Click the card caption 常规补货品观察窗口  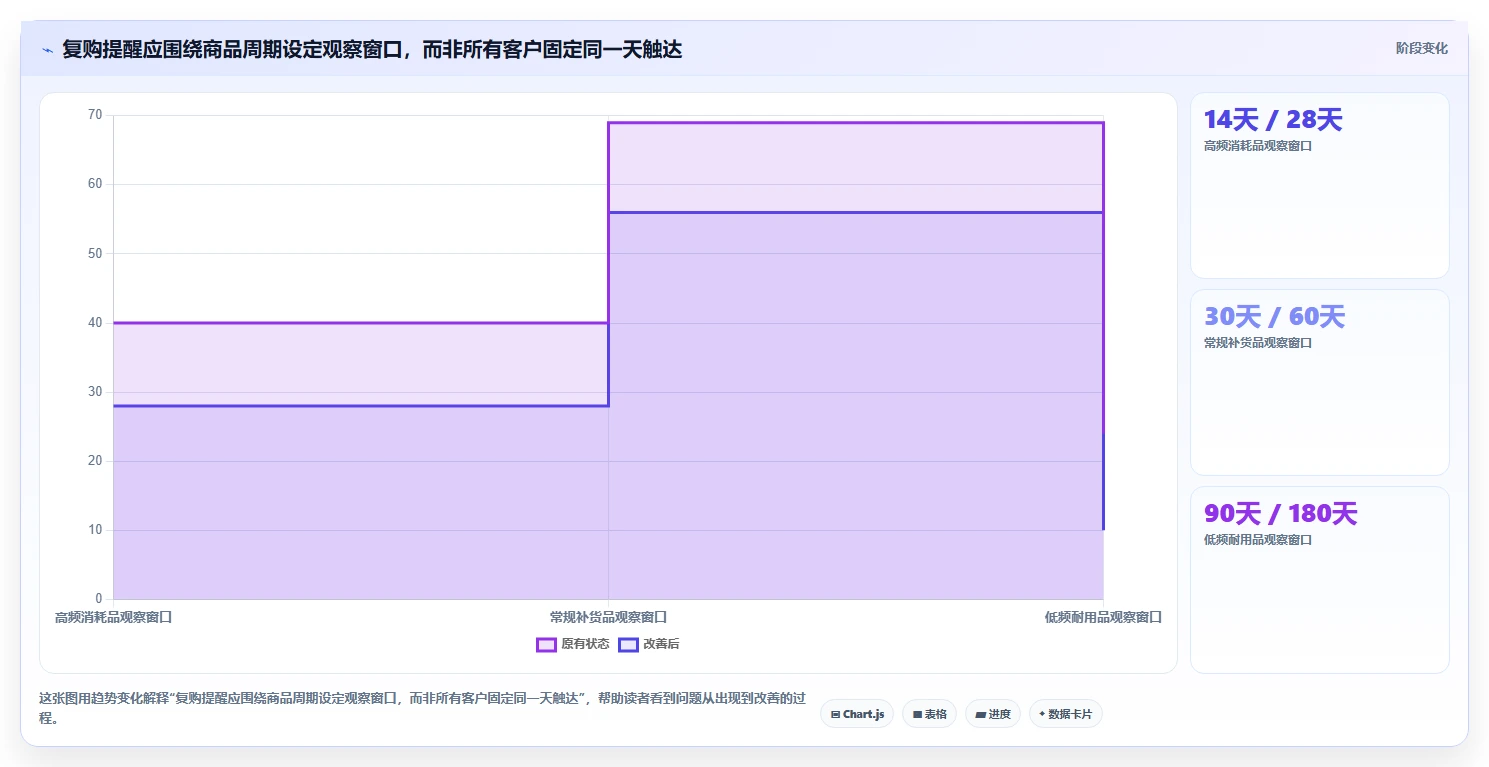pyautogui.click(x=1257, y=343)
